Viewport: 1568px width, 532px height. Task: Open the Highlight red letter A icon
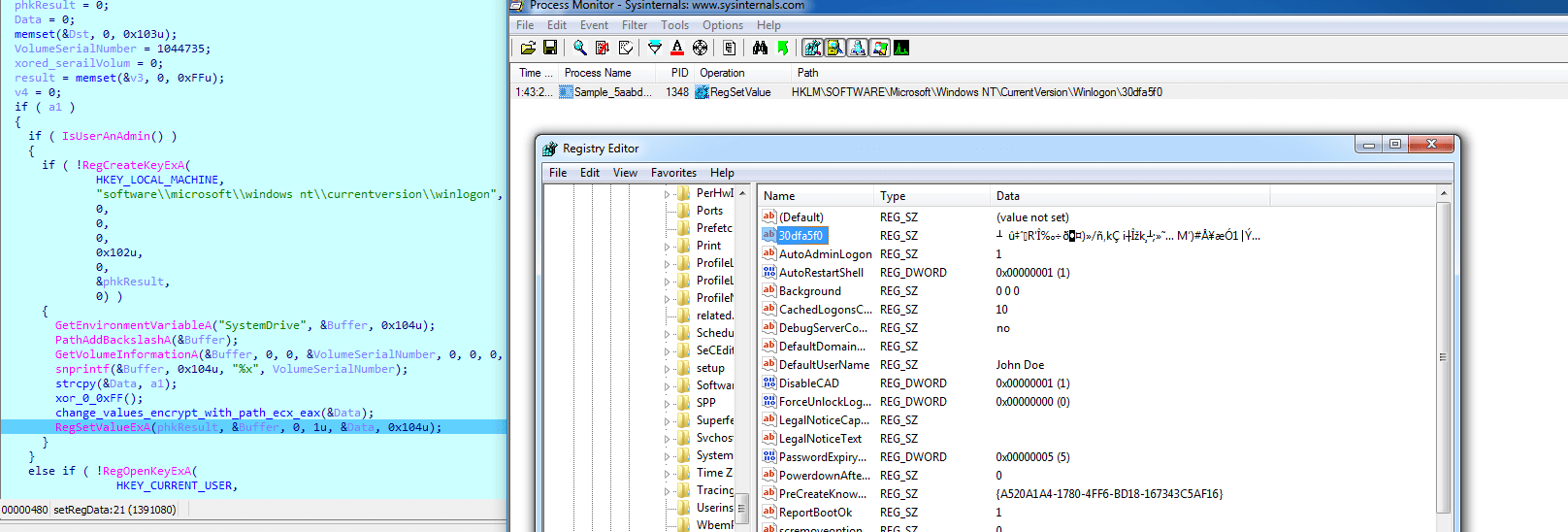[677, 48]
